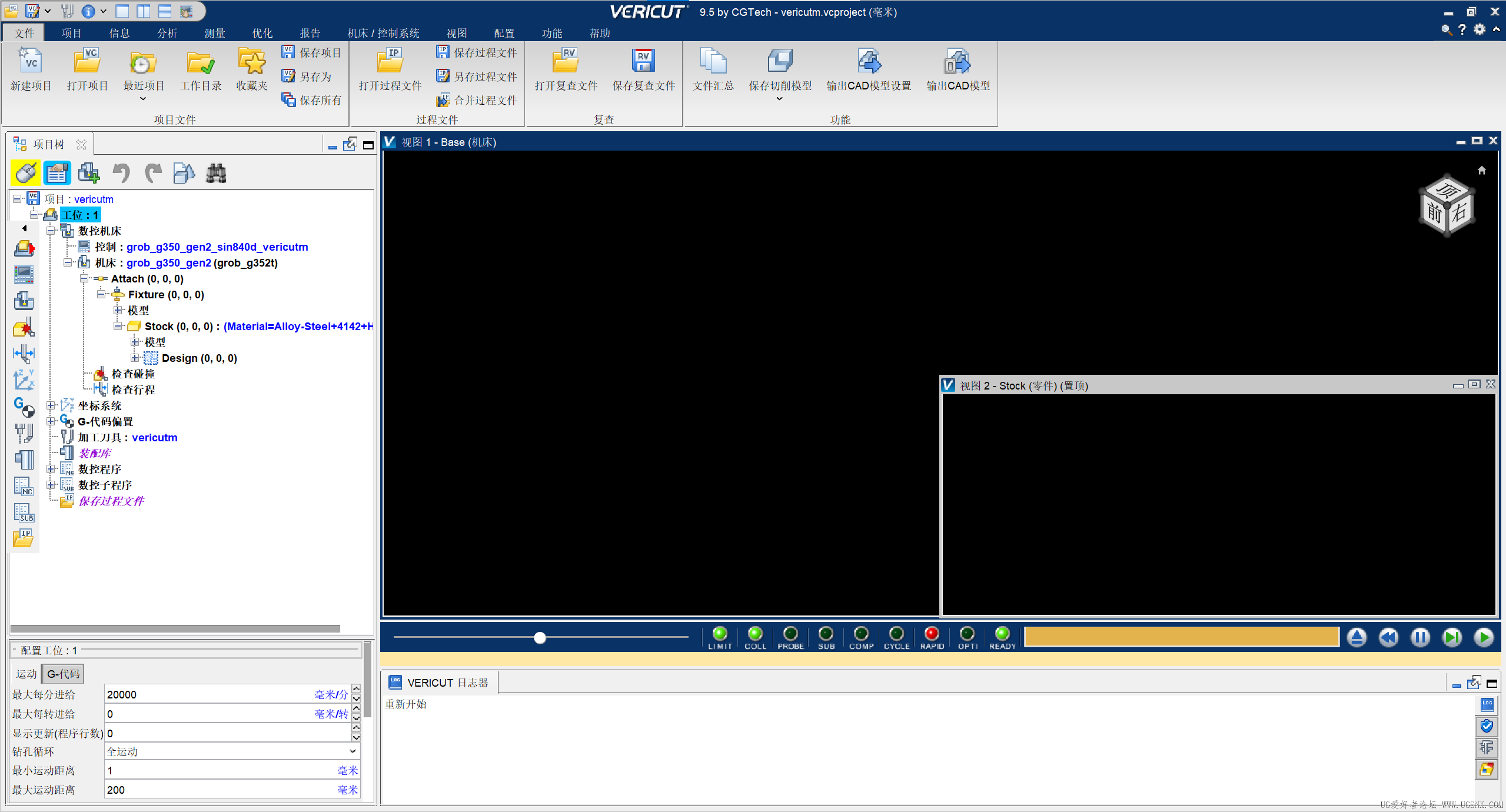Toggle the OPTI status light
This screenshot has width=1506, height=812.
click(967, 633)
